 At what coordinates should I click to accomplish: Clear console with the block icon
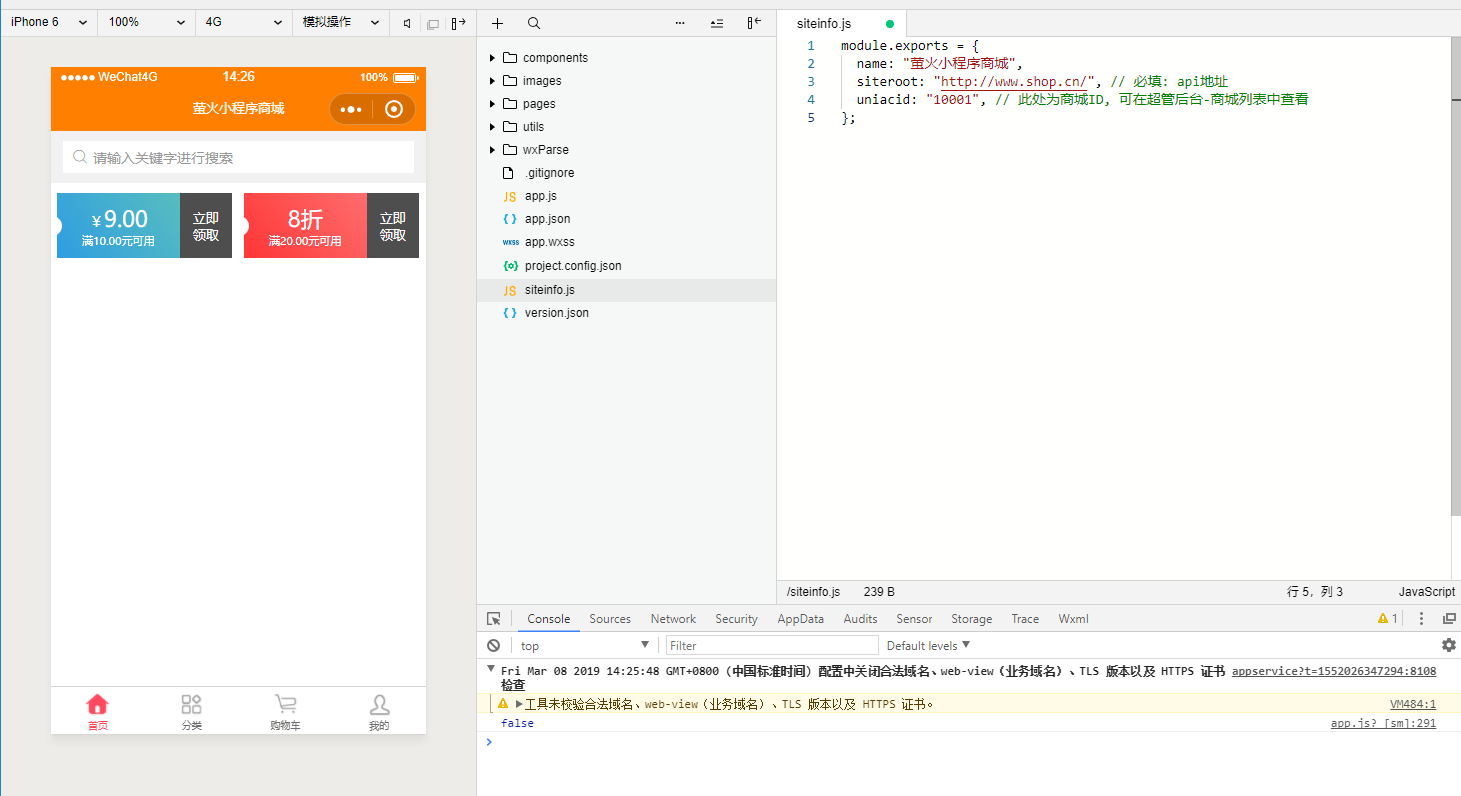pyautogui.click(x=493, y=646)
